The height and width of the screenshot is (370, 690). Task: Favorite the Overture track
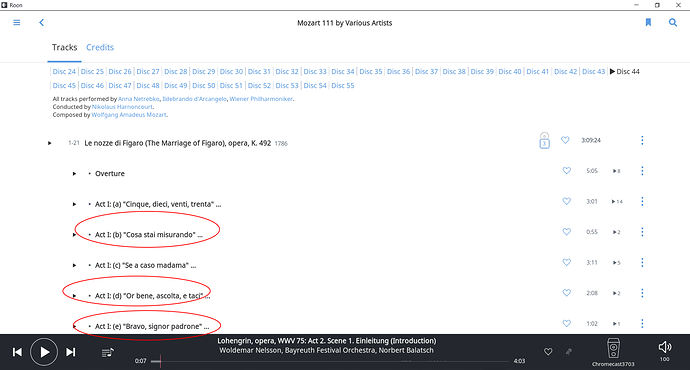pyautogui.click(x=566, y=170)
